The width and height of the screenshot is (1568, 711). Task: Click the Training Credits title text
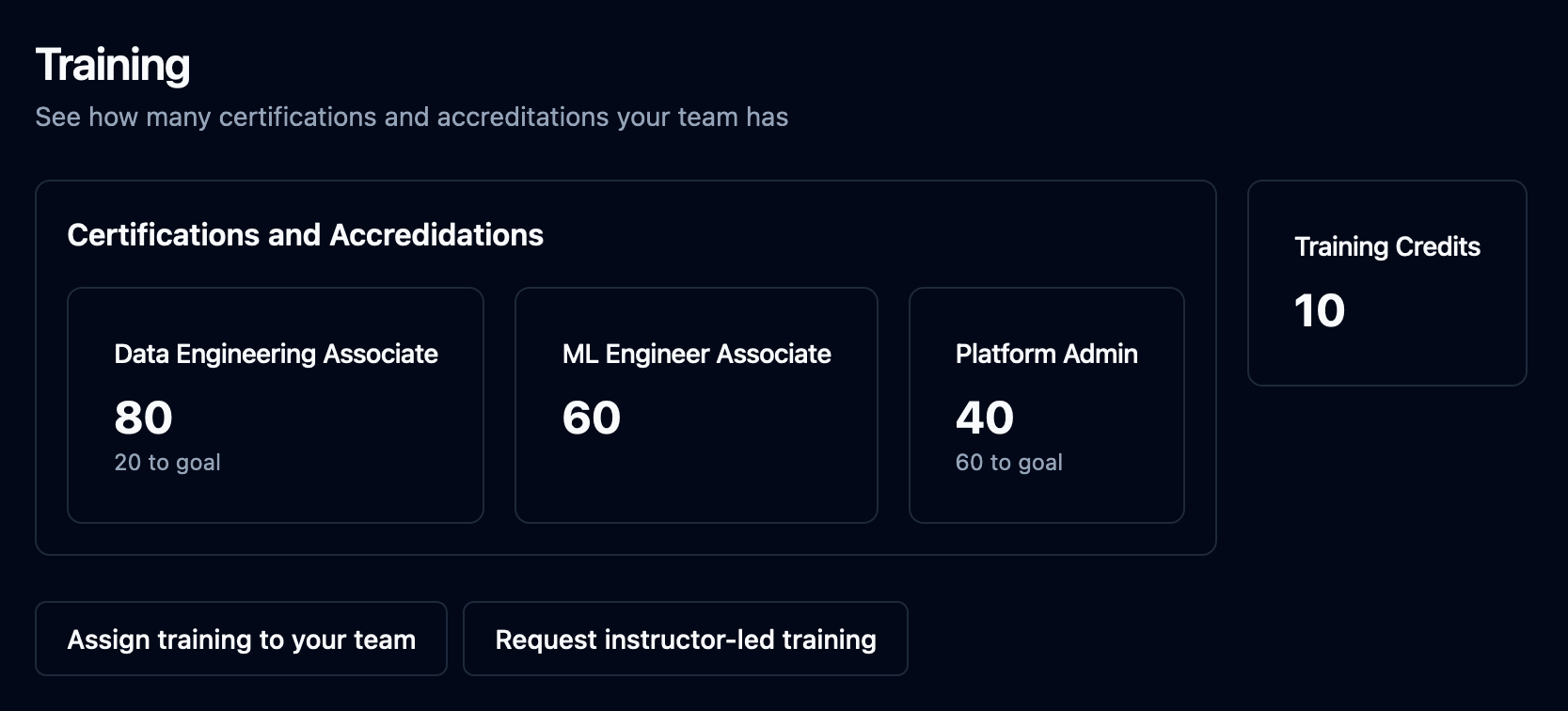pyautogui.click(x=1387, y=246)
